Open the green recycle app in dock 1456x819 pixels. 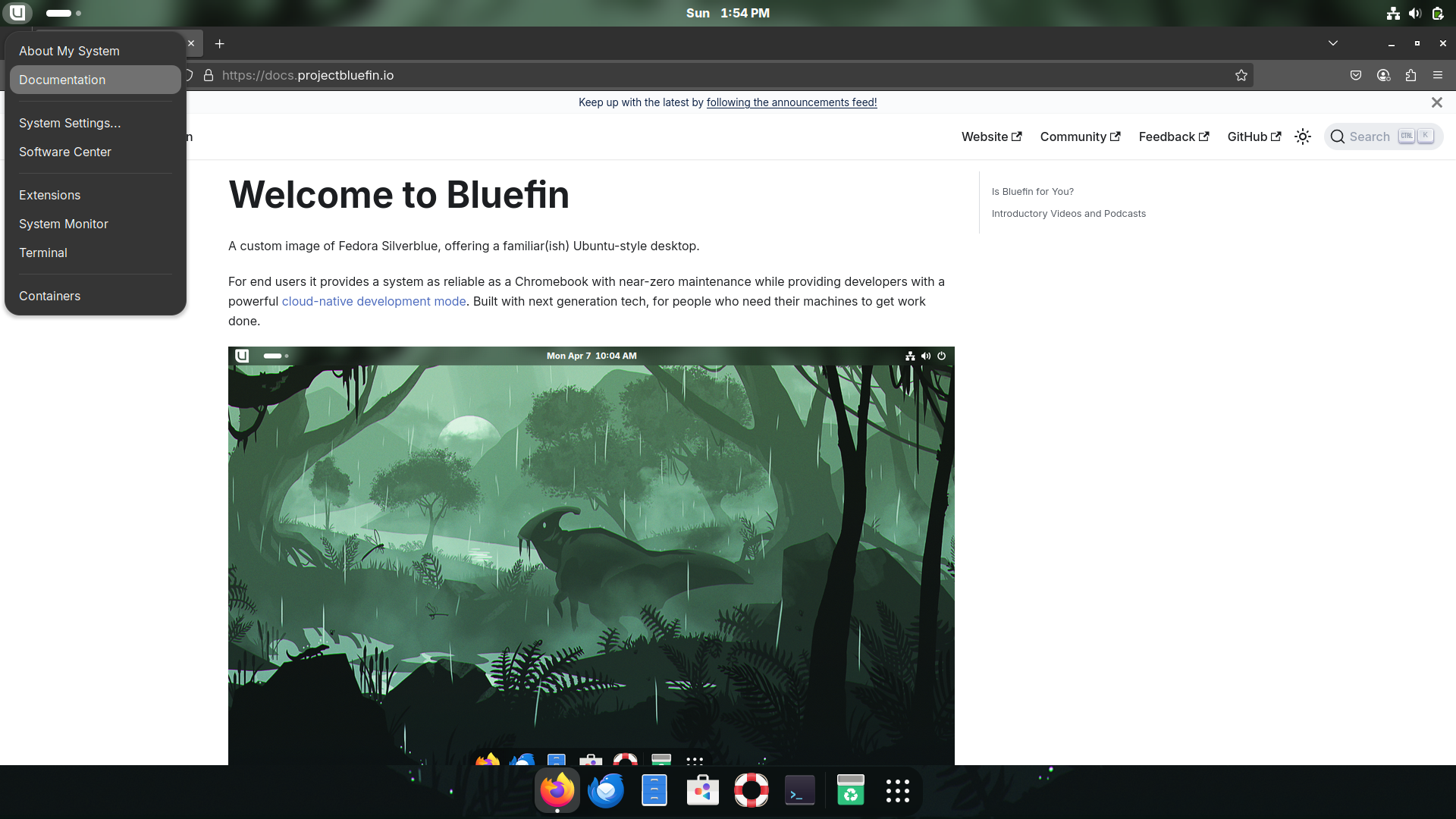click(x=851, y=790)
